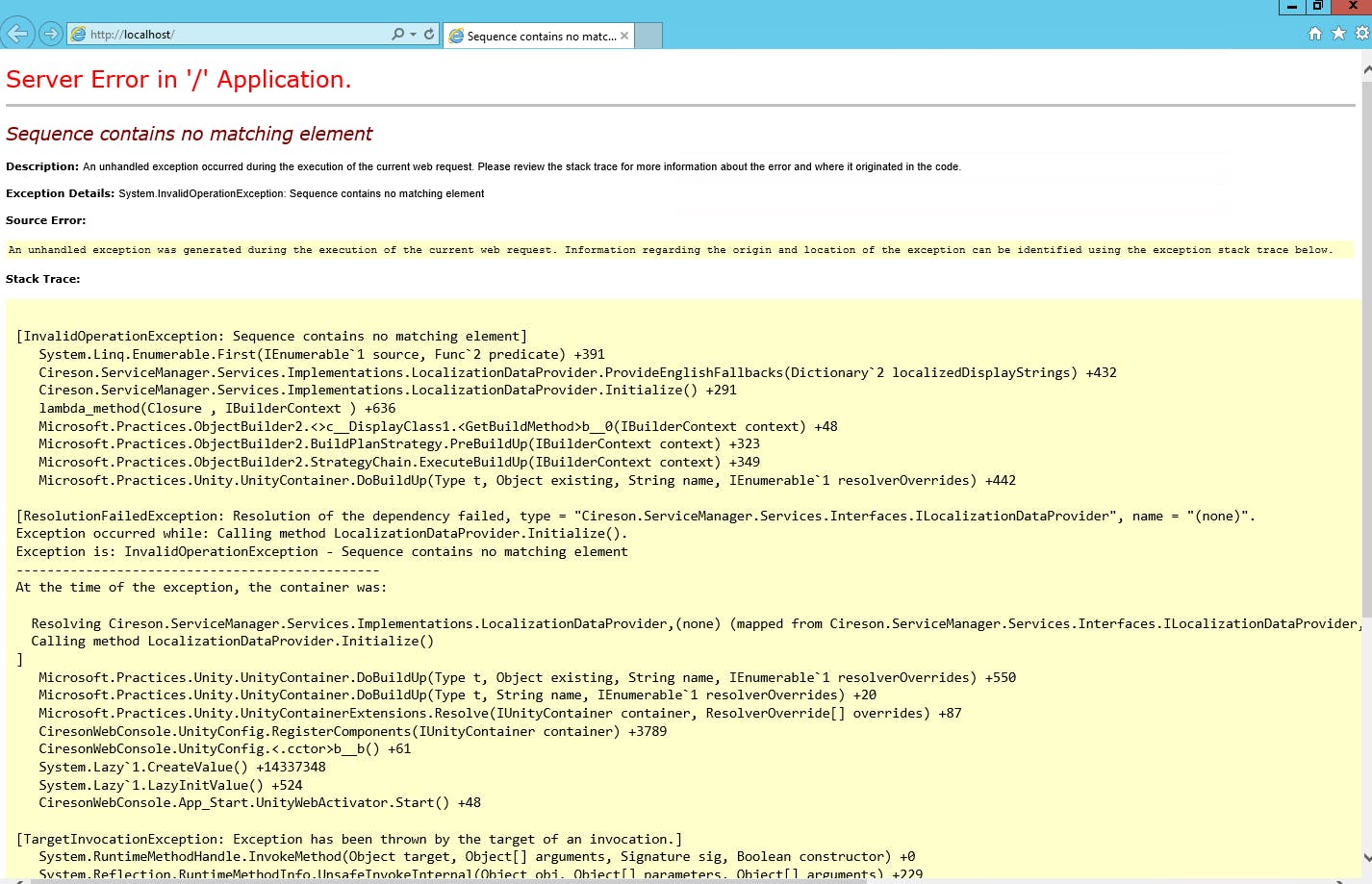Click the 'Exception is: InvalidOperationException' line
The width and height of the screenshot is (1372, 884).
pos(322,551)
